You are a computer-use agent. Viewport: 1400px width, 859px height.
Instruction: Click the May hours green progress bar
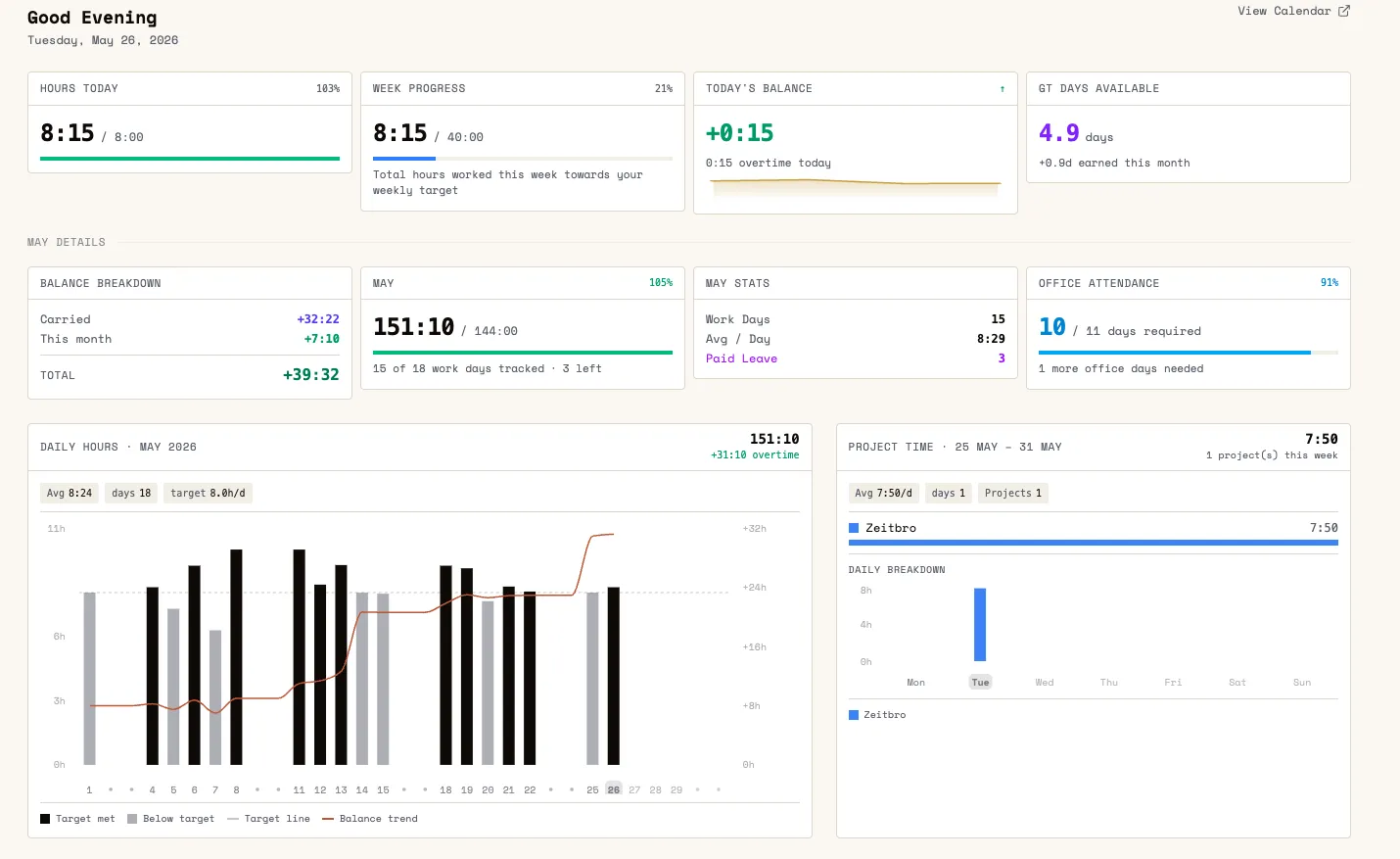523,352
